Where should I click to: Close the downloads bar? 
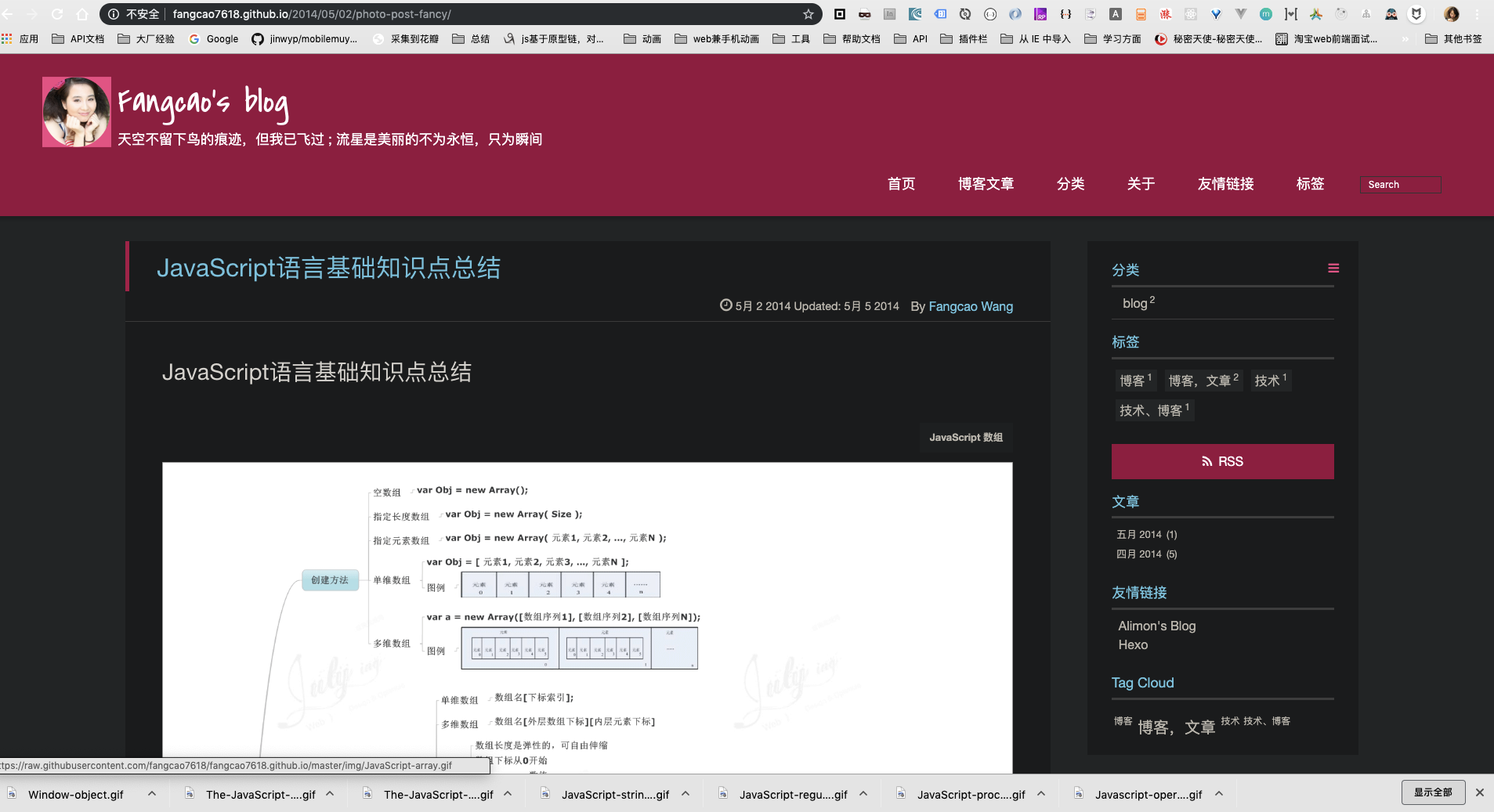(x=1480, y=792)
